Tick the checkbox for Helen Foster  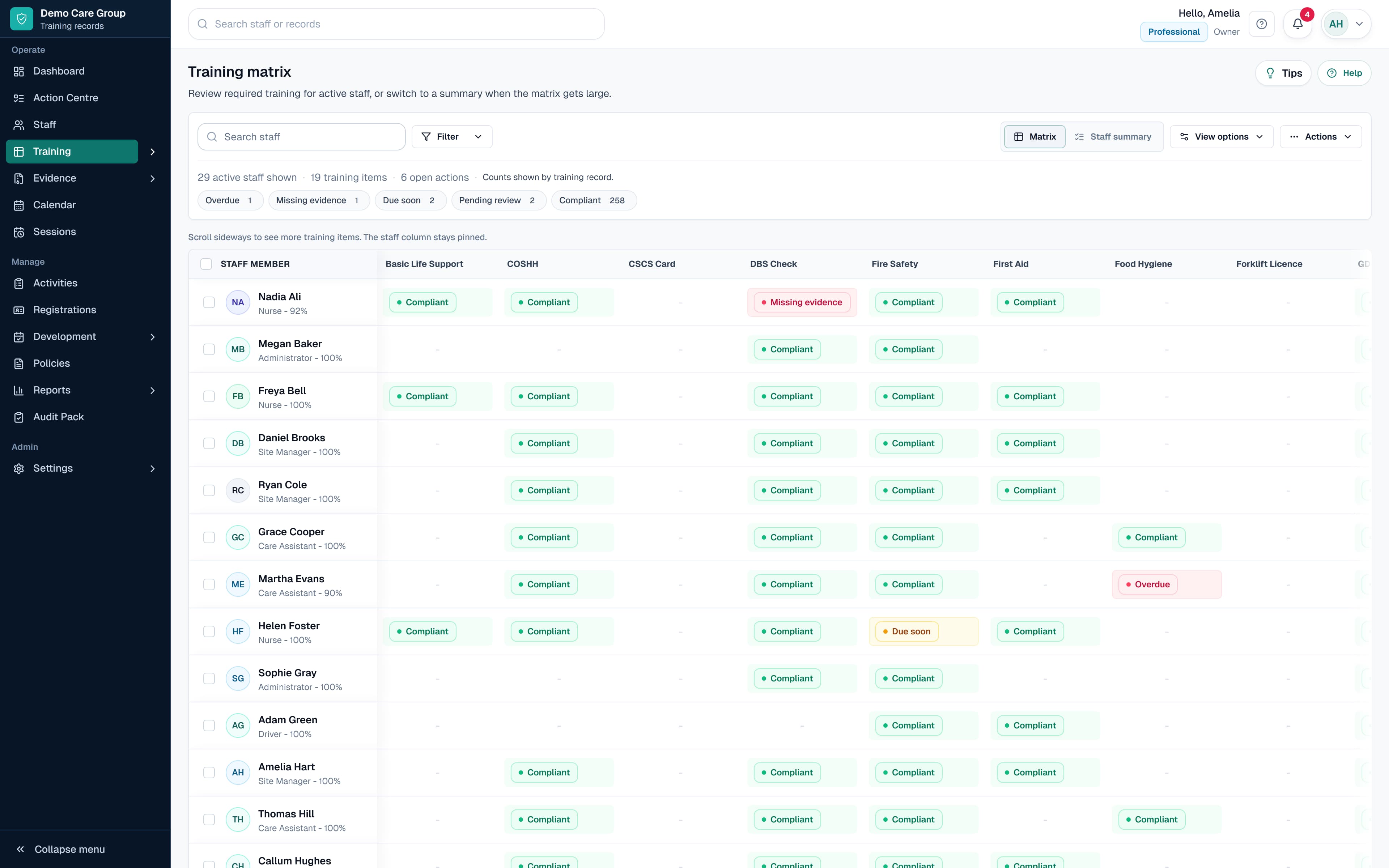tap(209, 631)
